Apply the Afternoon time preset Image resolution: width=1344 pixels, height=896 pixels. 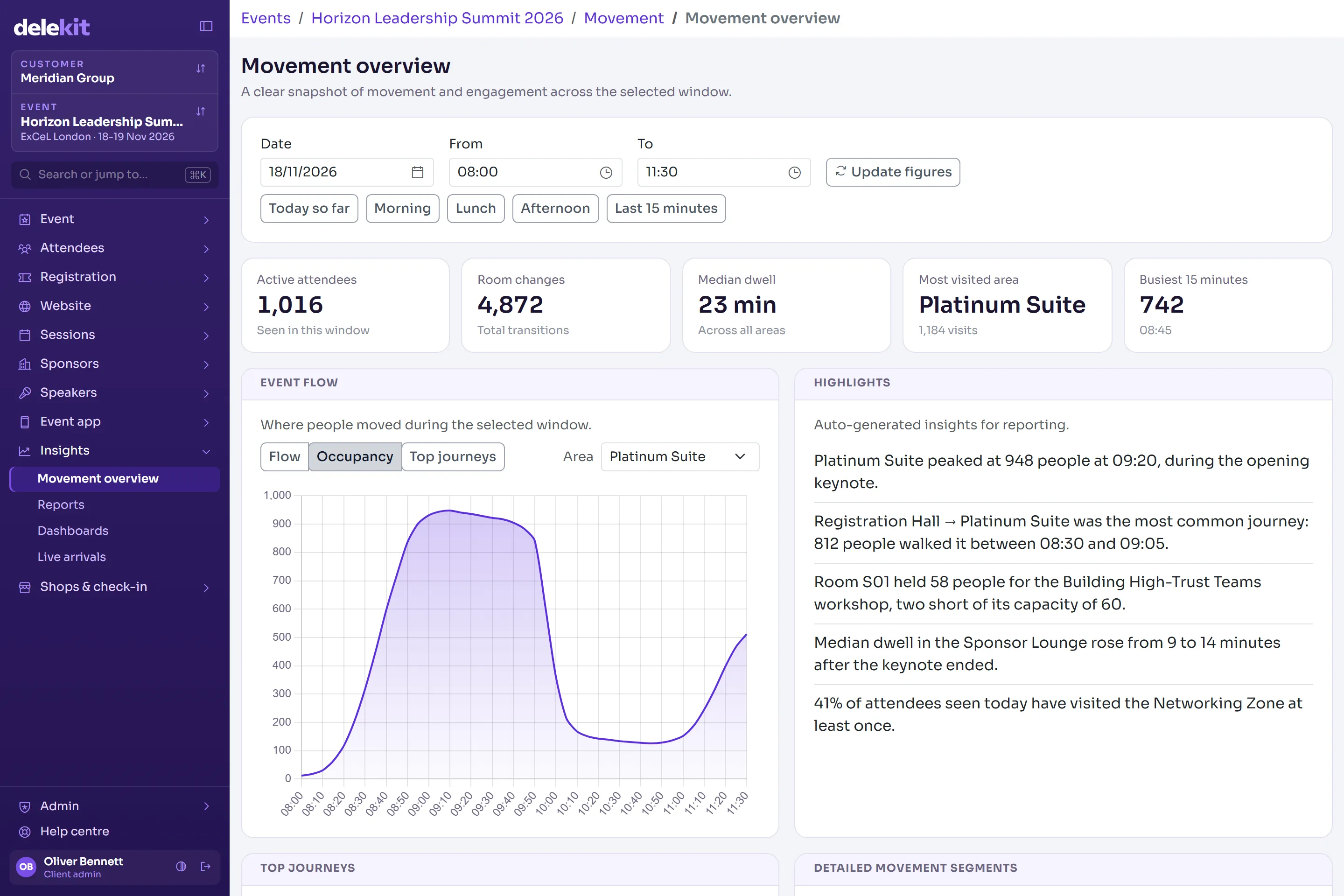(x=555, y=209)
